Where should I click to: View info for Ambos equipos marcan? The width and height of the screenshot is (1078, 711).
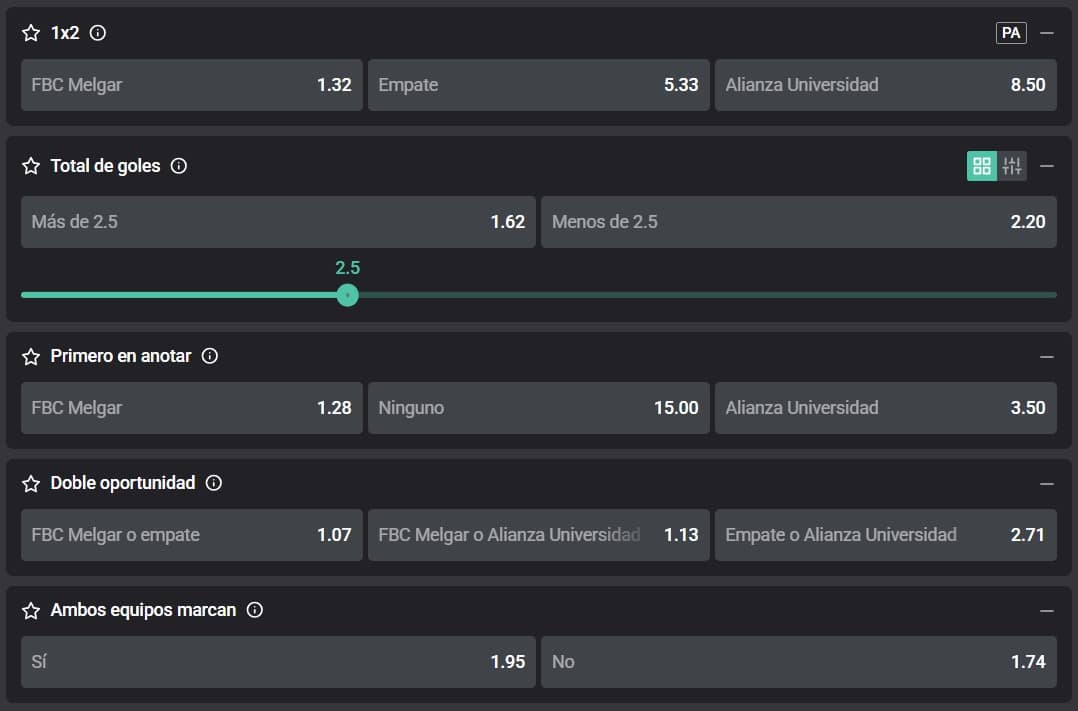(x=255, y=610)
